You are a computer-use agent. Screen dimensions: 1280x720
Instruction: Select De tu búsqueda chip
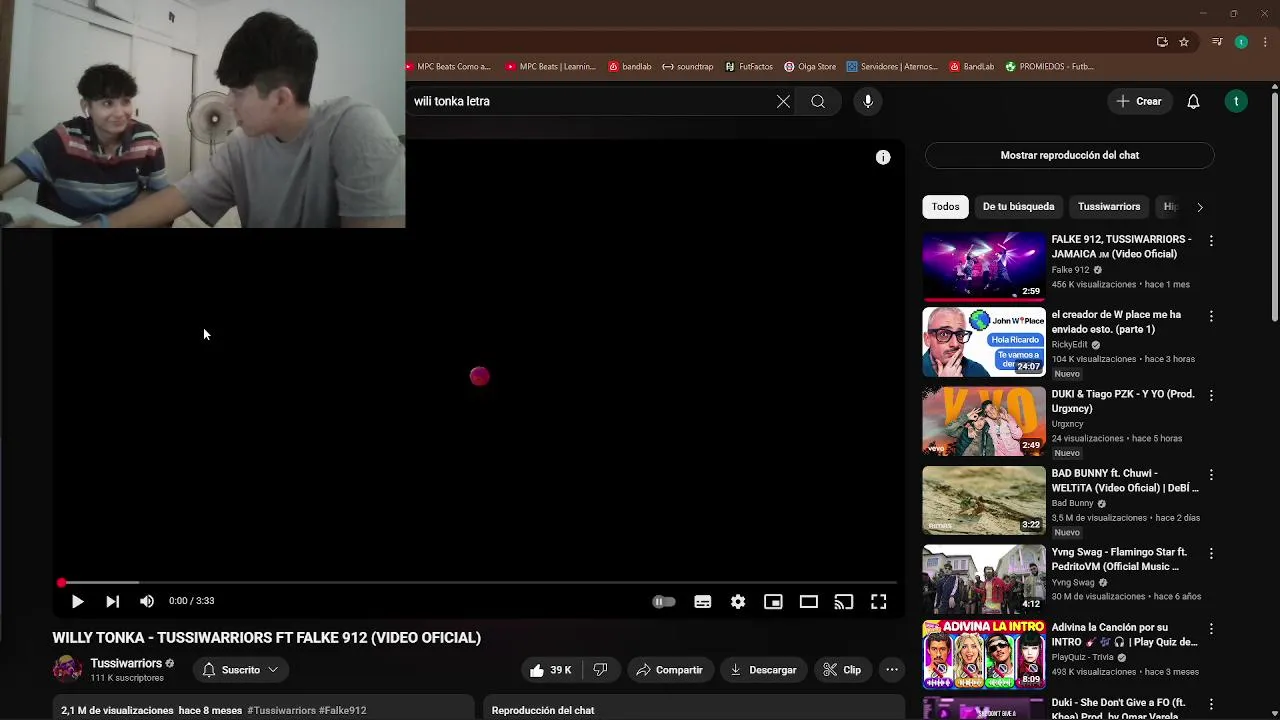click(1018, 207)
